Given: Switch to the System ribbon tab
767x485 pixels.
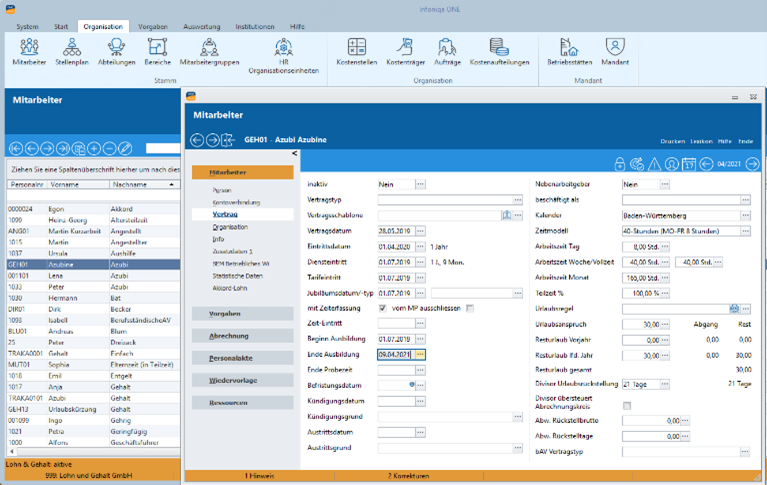Looking at the screenshot, I should (x=27, y=26).
